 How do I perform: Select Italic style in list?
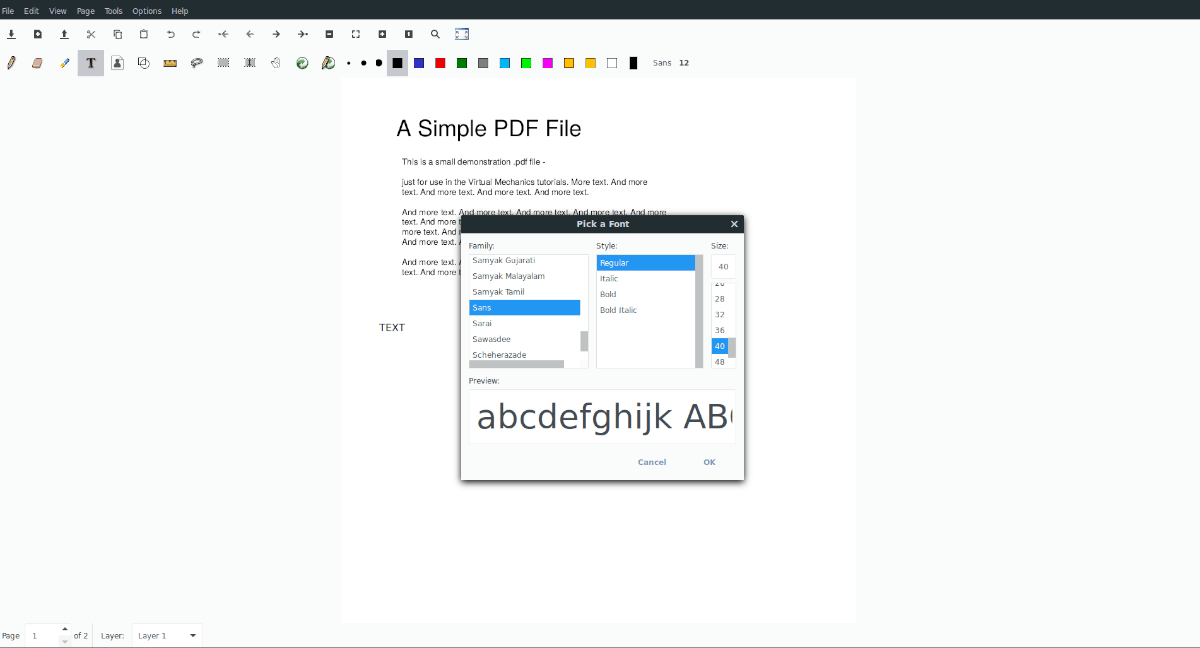point(646,279)
